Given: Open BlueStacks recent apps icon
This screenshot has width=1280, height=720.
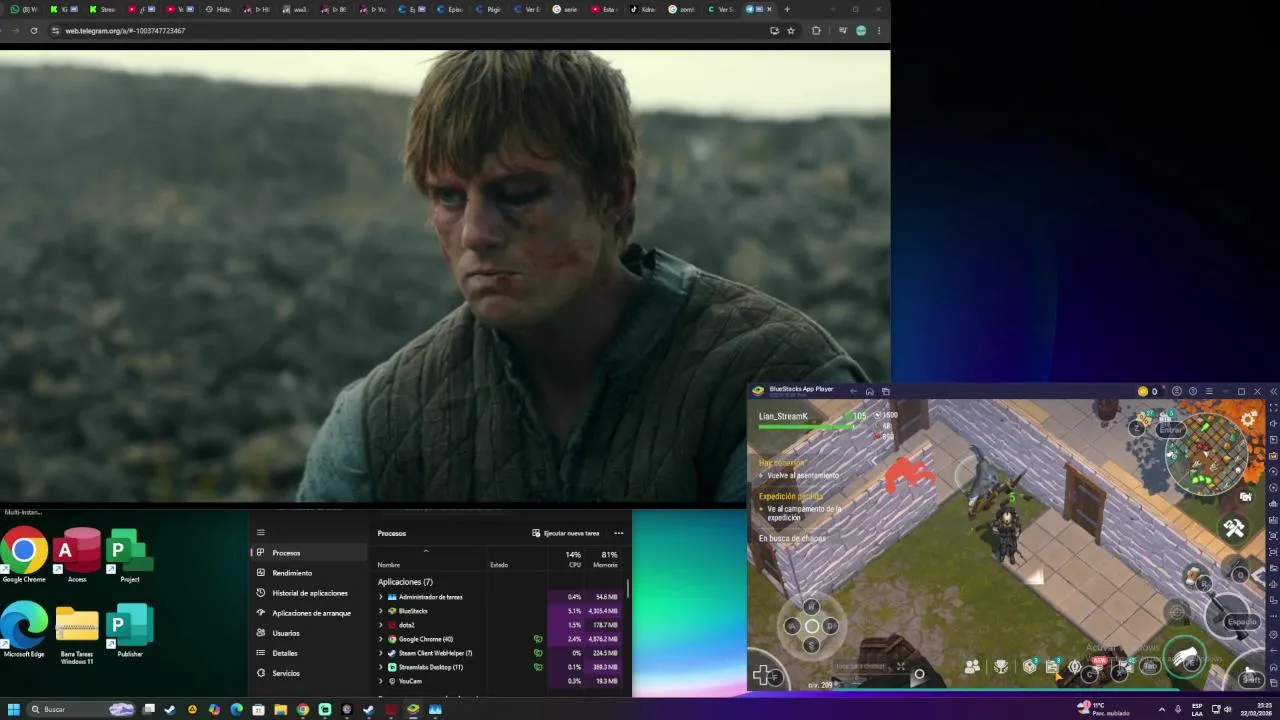Looking at the screenshot, I should 885,391.
